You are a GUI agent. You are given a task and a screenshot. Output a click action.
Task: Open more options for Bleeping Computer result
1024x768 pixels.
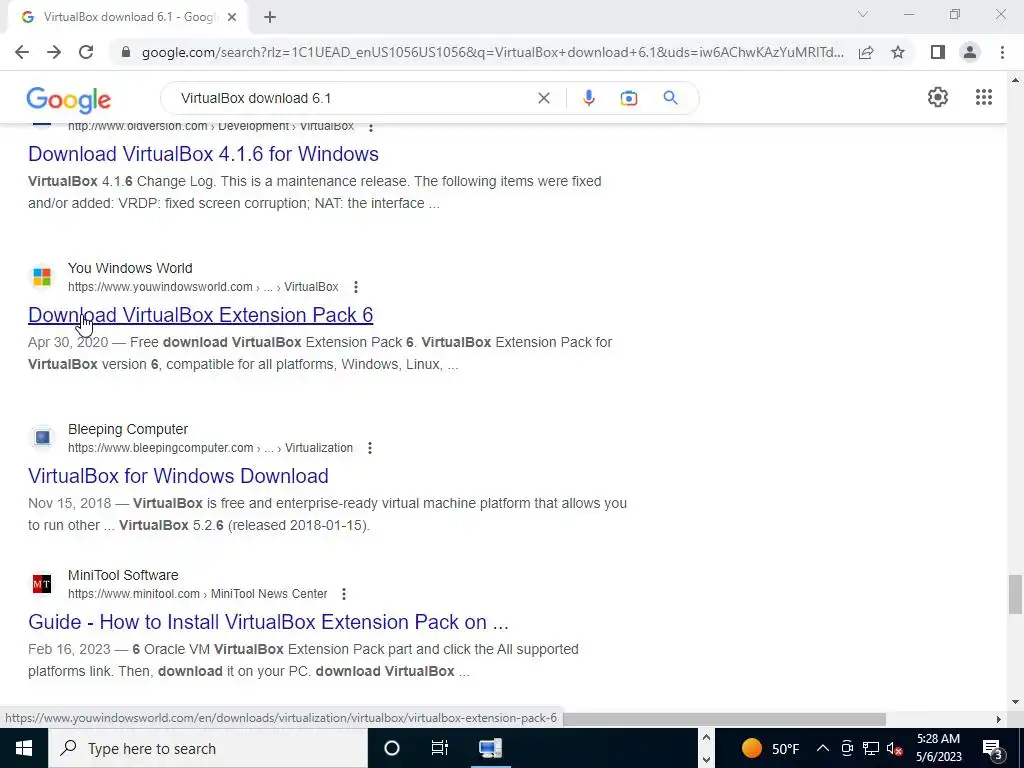click(370, 448)
